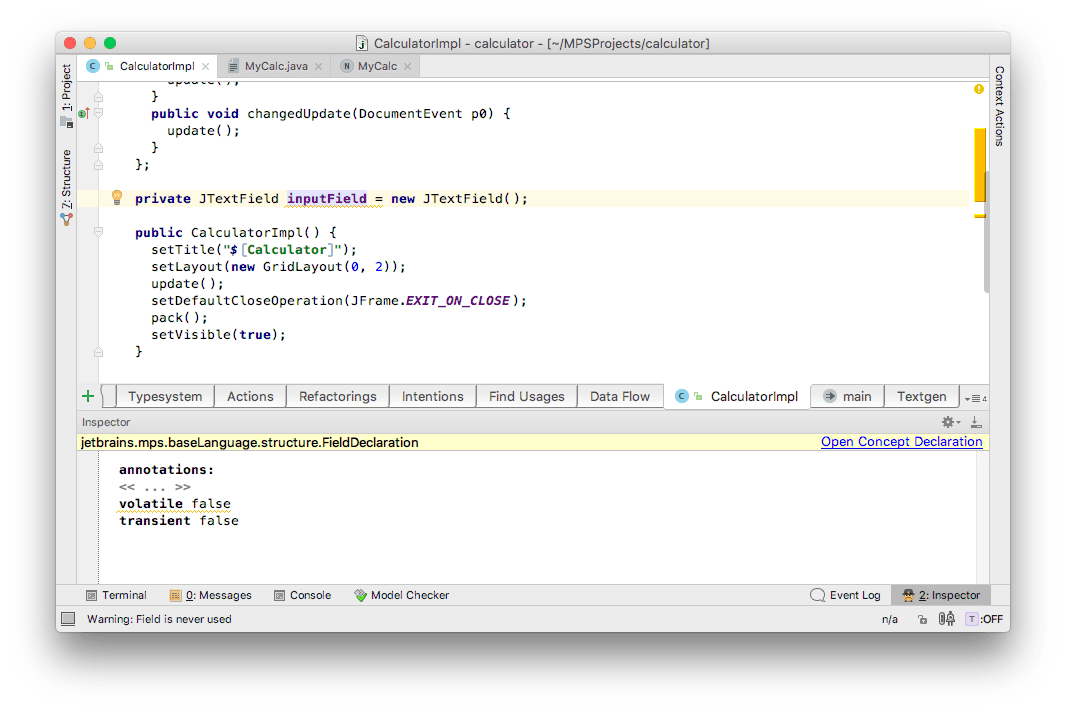Click the Open Concept Declaration link
Viewport: 1066px width, 712px height.
coord(901,442)
